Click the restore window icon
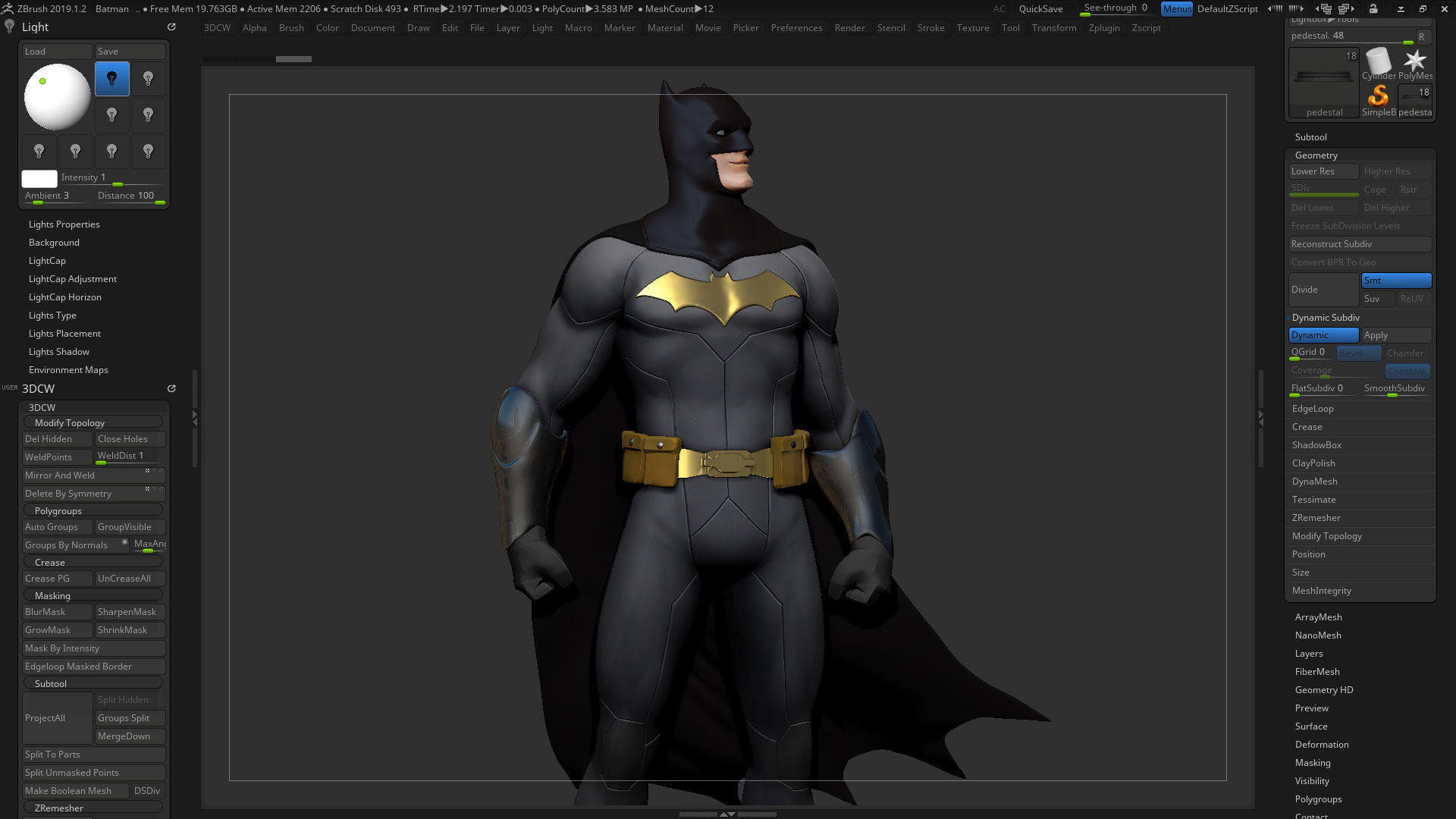This screenshot has width=1456, height=819. pyautogui.click(x=1423, y=9)
